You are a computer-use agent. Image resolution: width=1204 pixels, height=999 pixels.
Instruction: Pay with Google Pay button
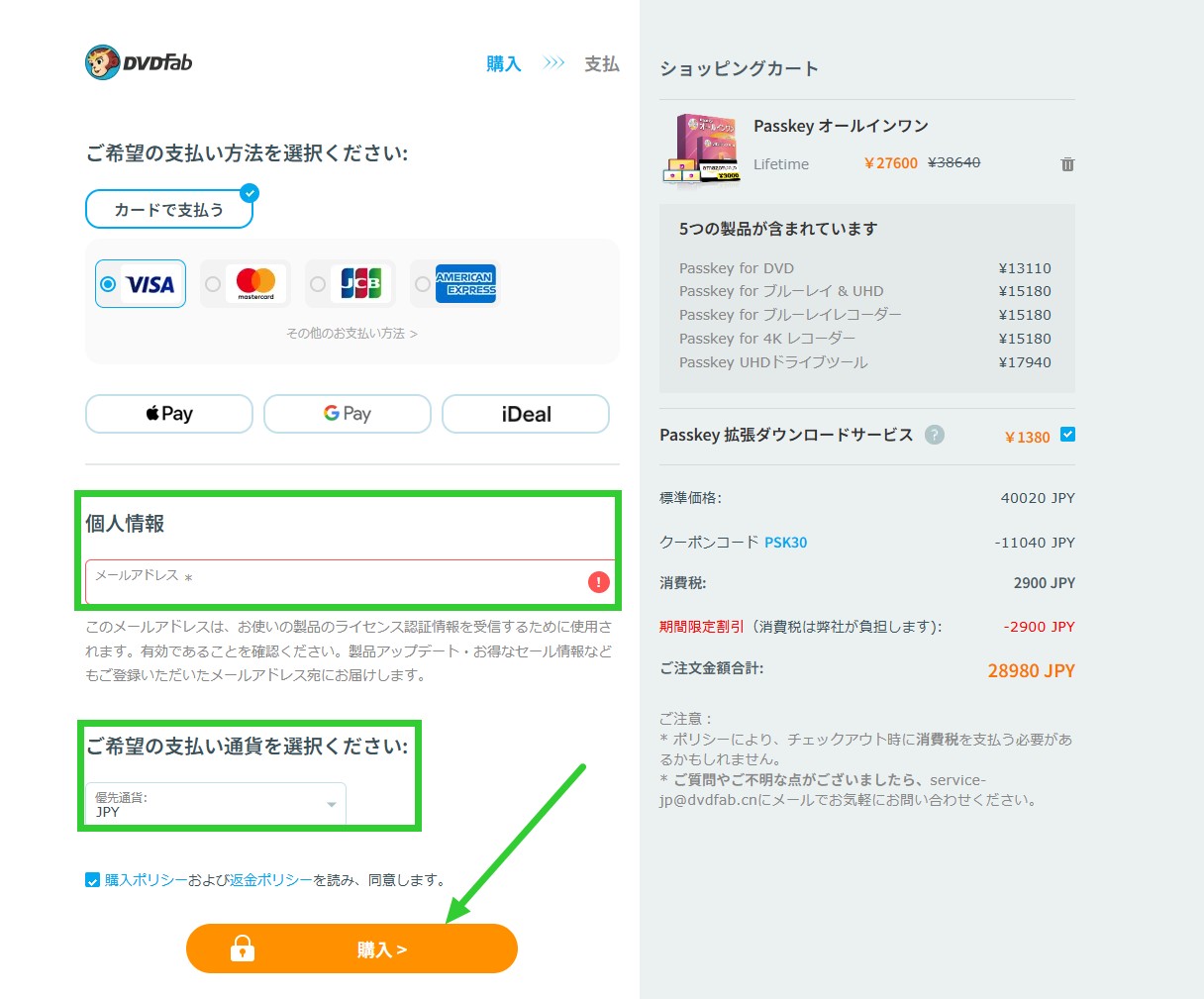(x=348, y=414)
